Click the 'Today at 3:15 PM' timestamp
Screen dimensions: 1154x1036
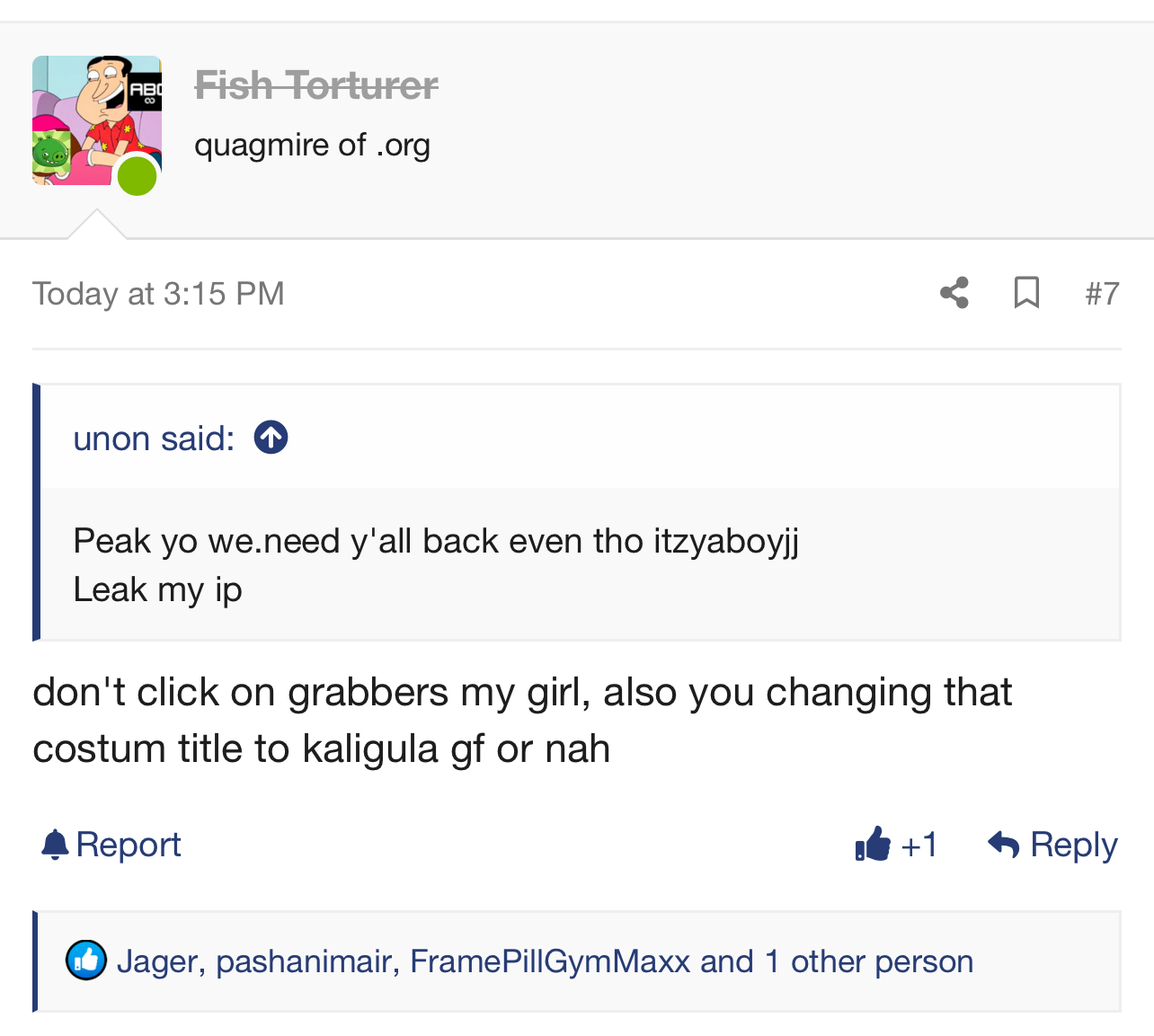(158, 294)
